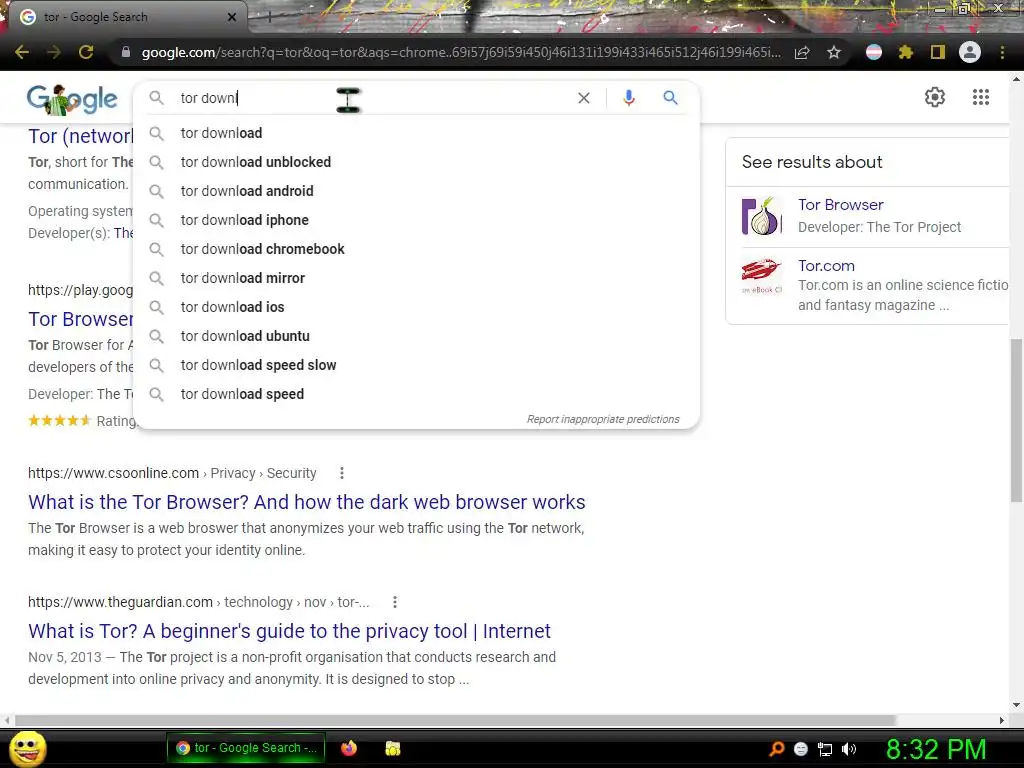This screenshot has width=1024, height=768.
Task: Open the Tor.com entry in See results about
Action: point(826,266)
